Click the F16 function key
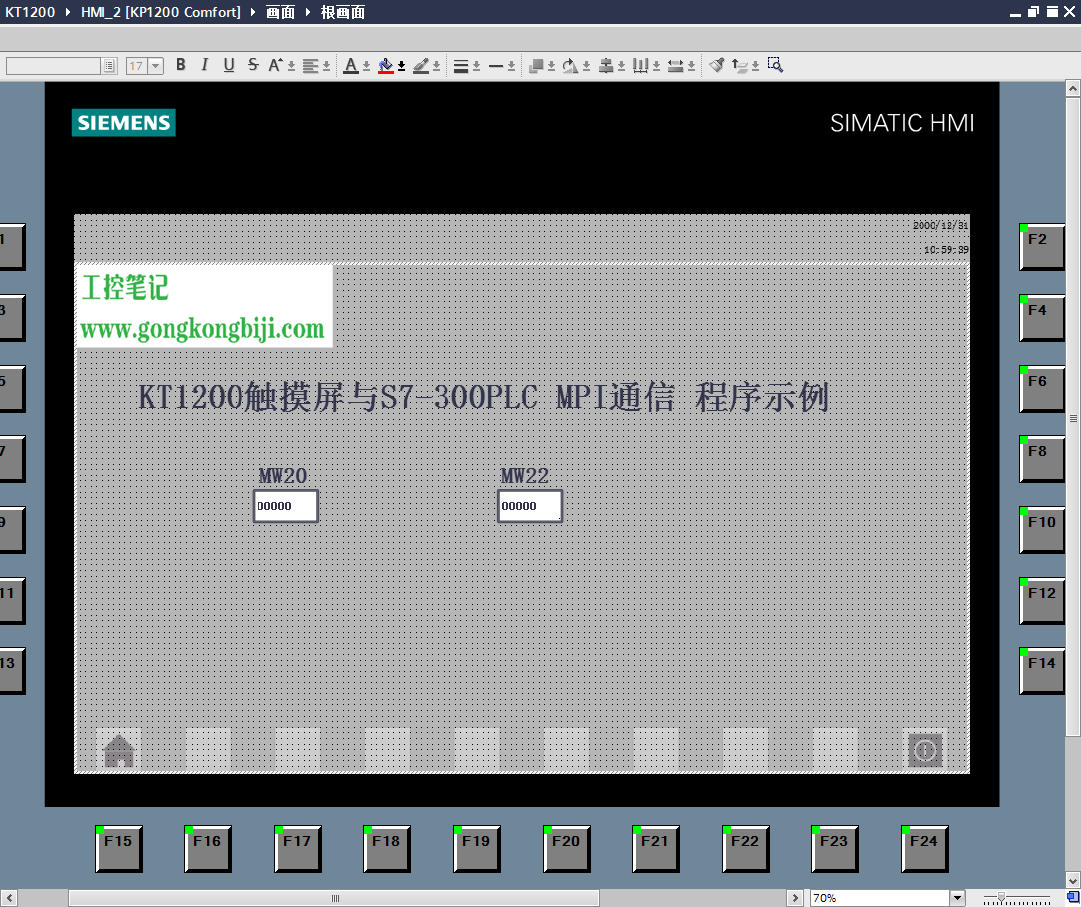 [208, 848]
